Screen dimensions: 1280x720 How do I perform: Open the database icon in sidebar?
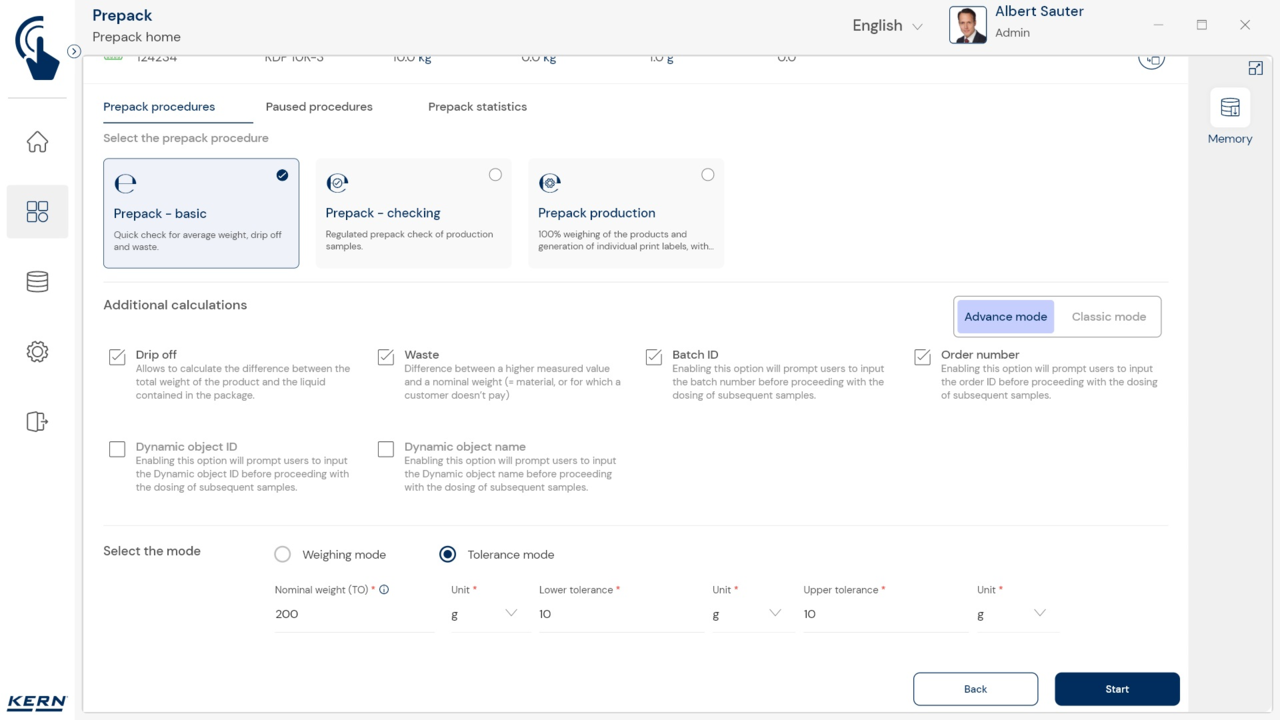37,282
